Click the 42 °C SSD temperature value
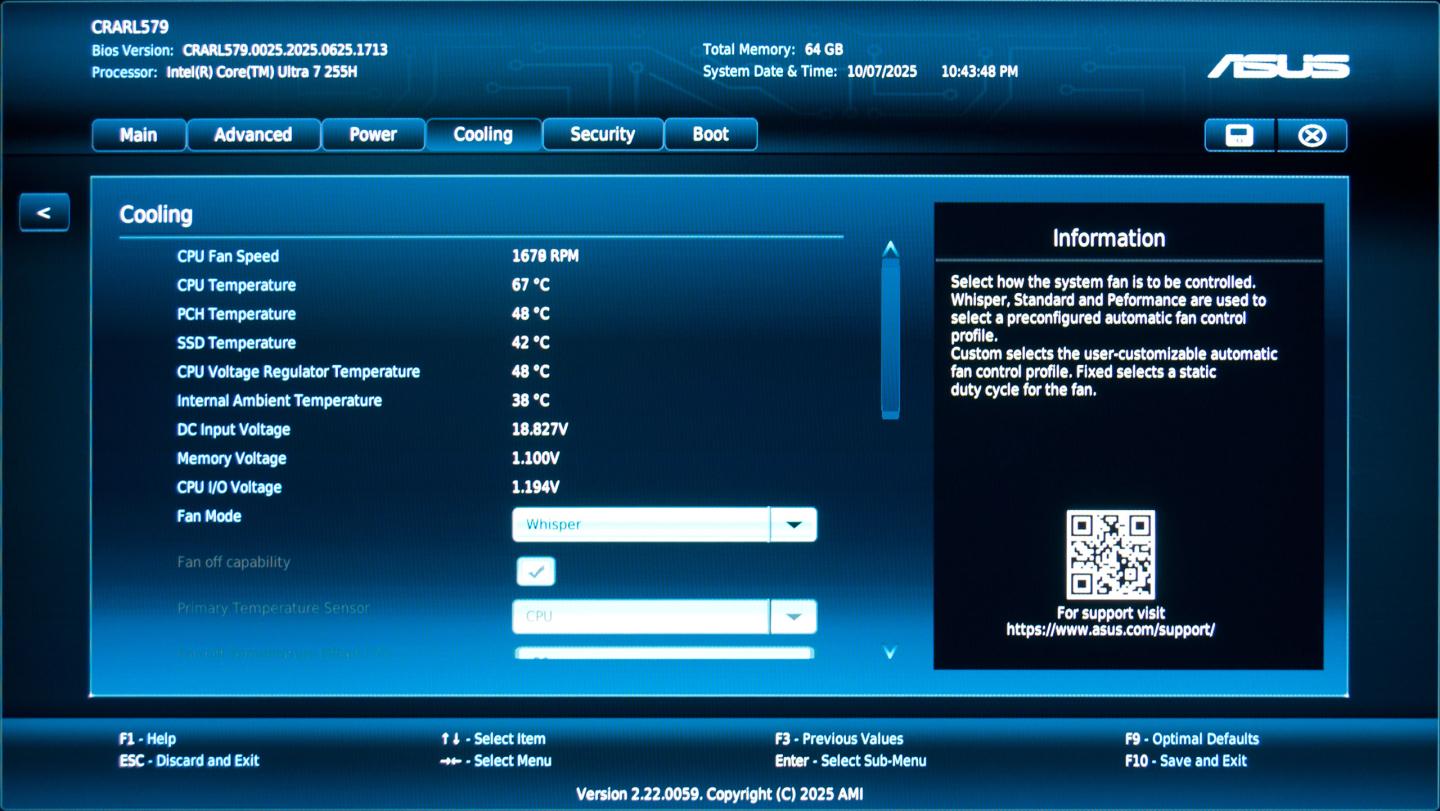 (x=531, y=343)
